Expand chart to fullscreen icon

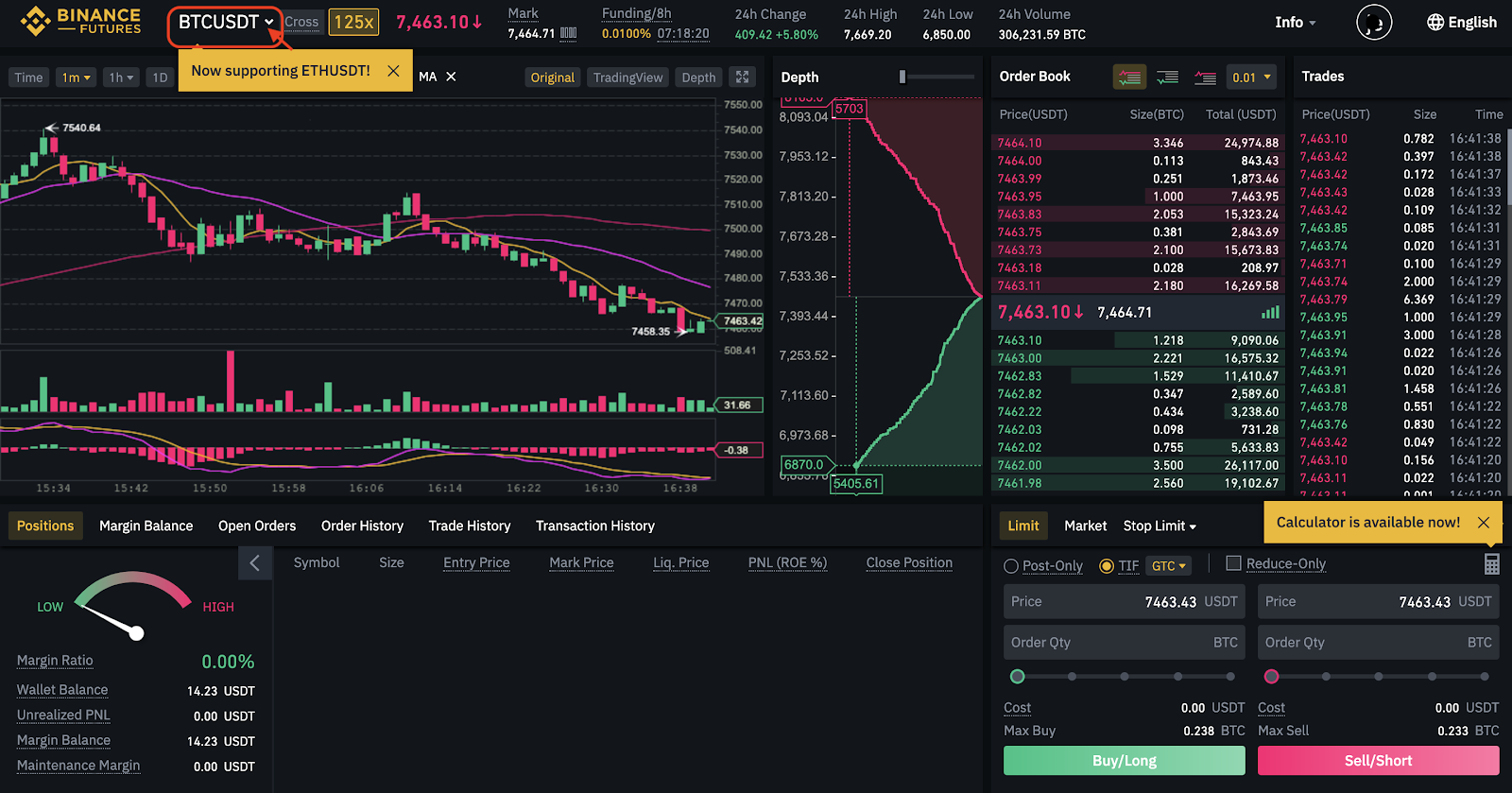[x=743, y=77]
